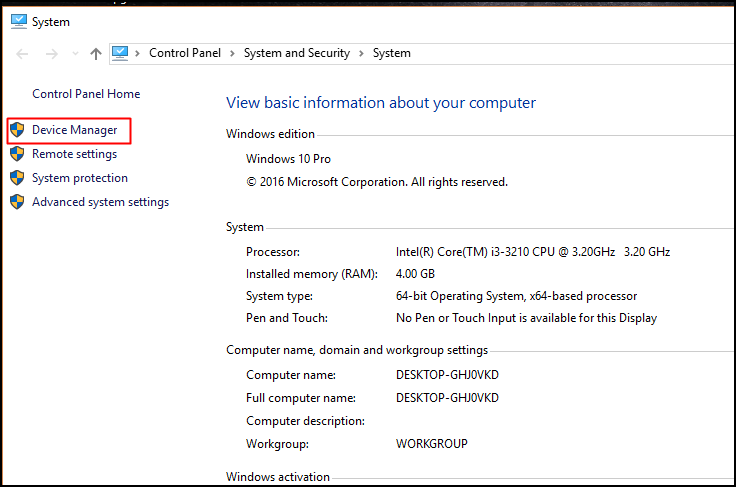Click the Installed memory (RAM): label
Screen dimensions: 736x487
pyautogui.click(x=312, y=274)
